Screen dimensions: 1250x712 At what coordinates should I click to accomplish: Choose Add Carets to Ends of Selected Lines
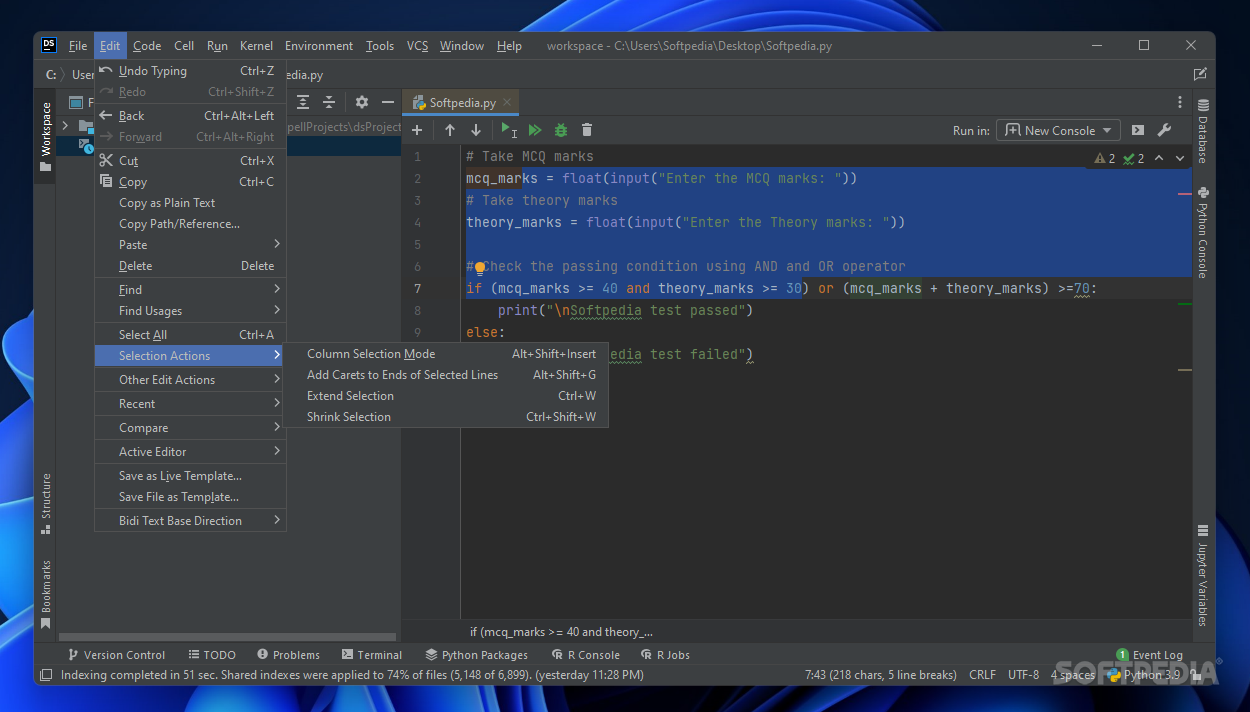coord(446,374)
